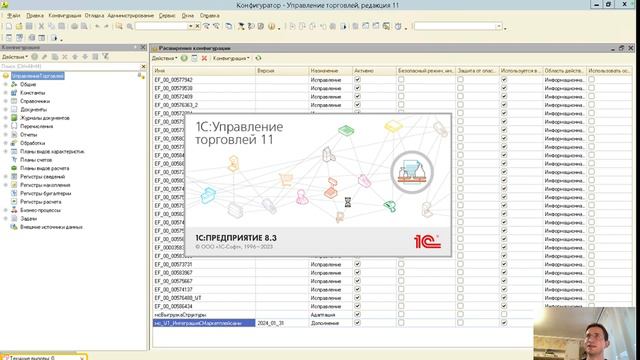Click the Redo arrow icon
The width and height of the screenshot is (640, 360).
coord(107,26)
